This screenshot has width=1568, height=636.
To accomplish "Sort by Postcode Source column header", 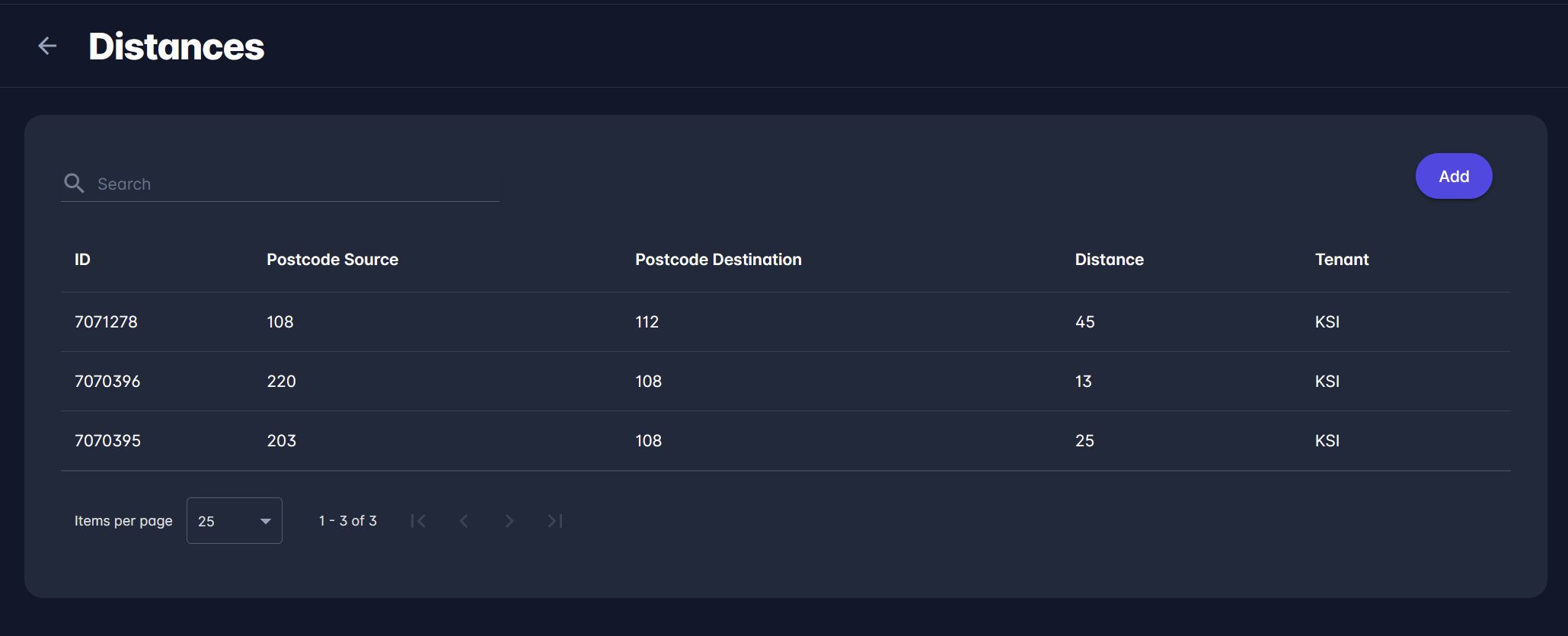I will tap(332, 260).
